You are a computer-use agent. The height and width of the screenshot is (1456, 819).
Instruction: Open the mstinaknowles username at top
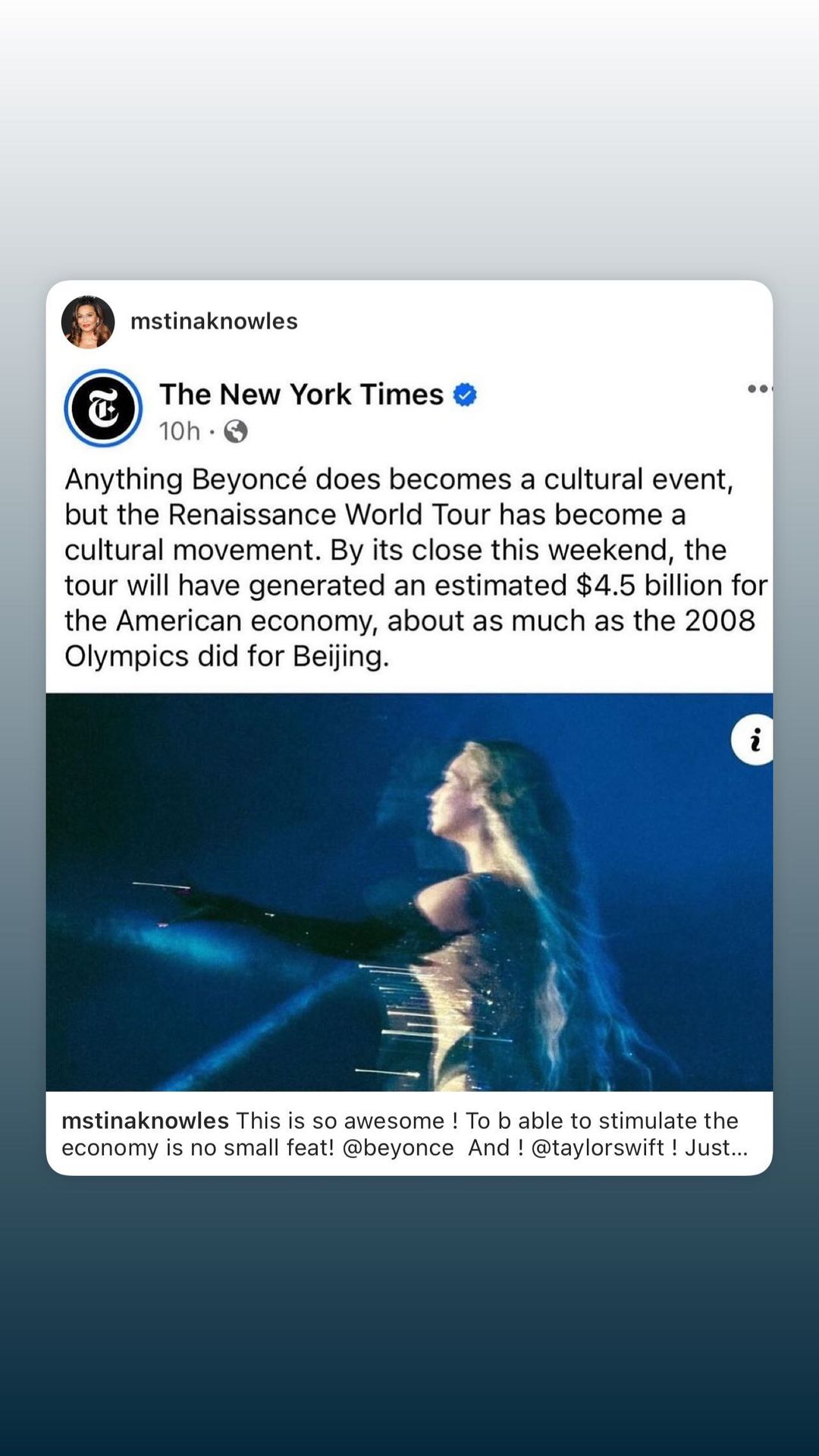[214, 321]
